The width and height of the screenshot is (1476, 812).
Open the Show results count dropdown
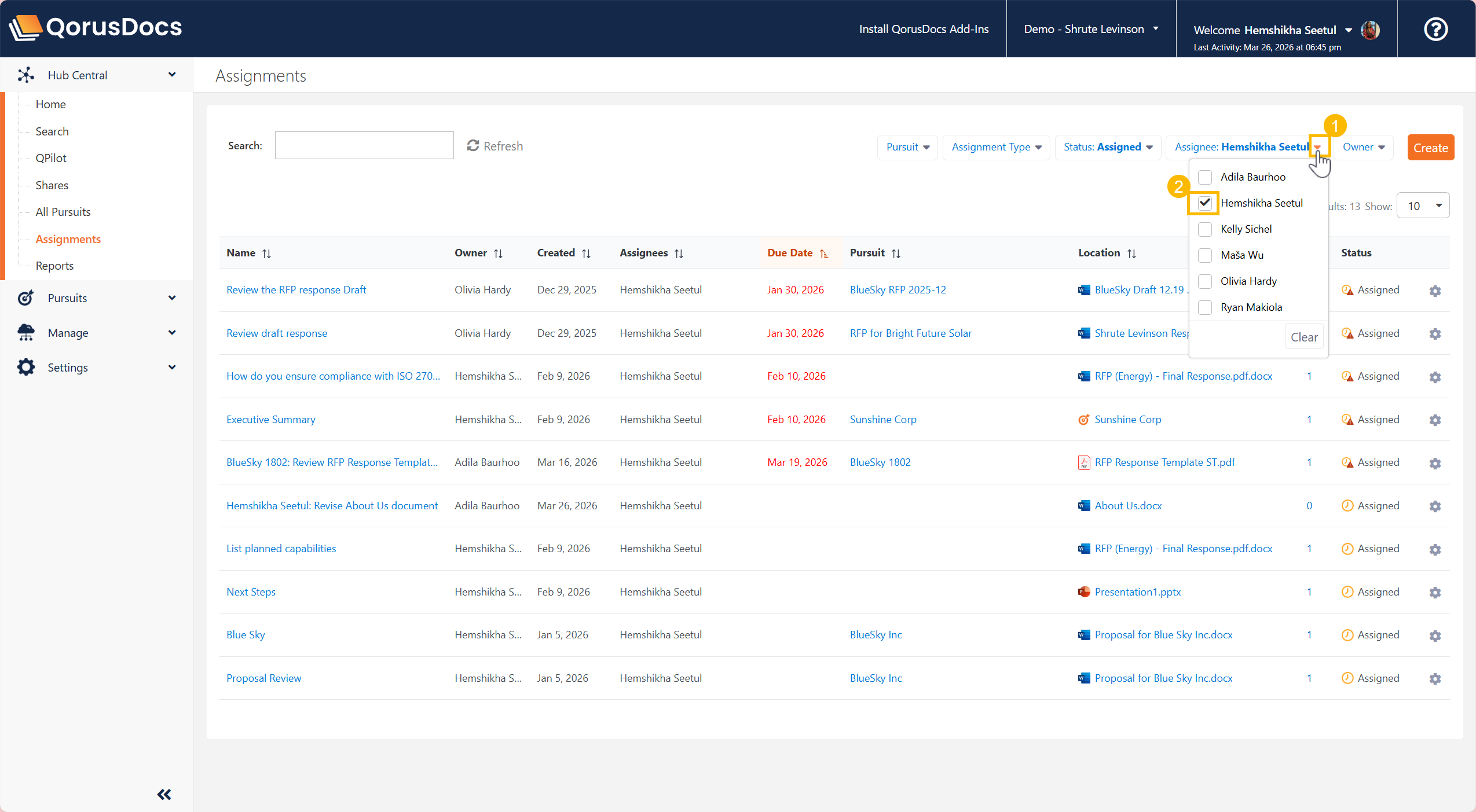[x=1423, y=206]
